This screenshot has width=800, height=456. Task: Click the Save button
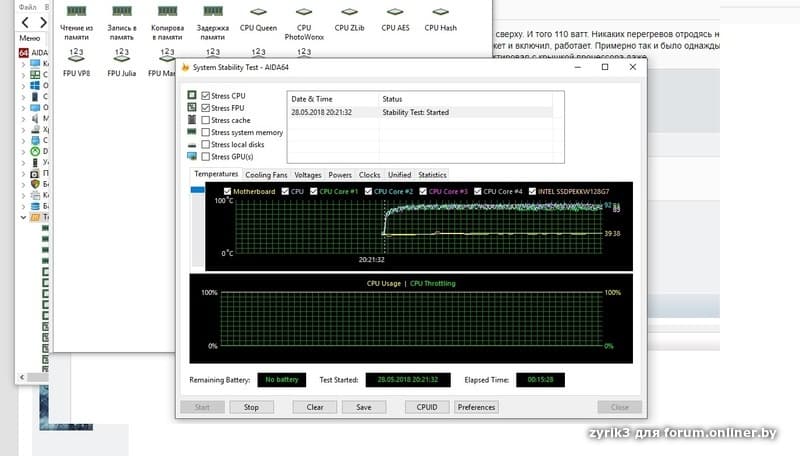coord(364,407)
